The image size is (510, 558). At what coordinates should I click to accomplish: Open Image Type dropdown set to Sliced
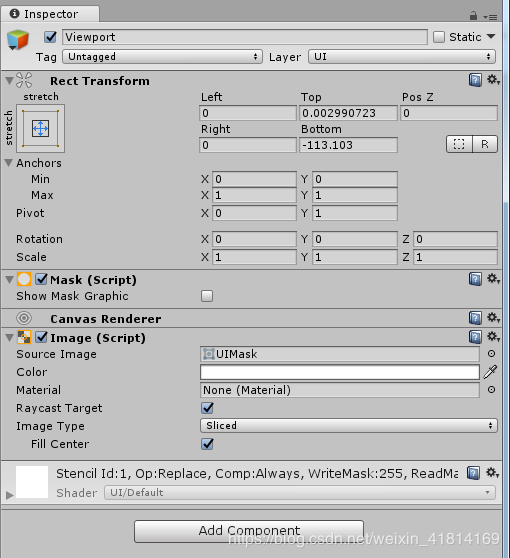pyautogui.click(x=348, y=426)
